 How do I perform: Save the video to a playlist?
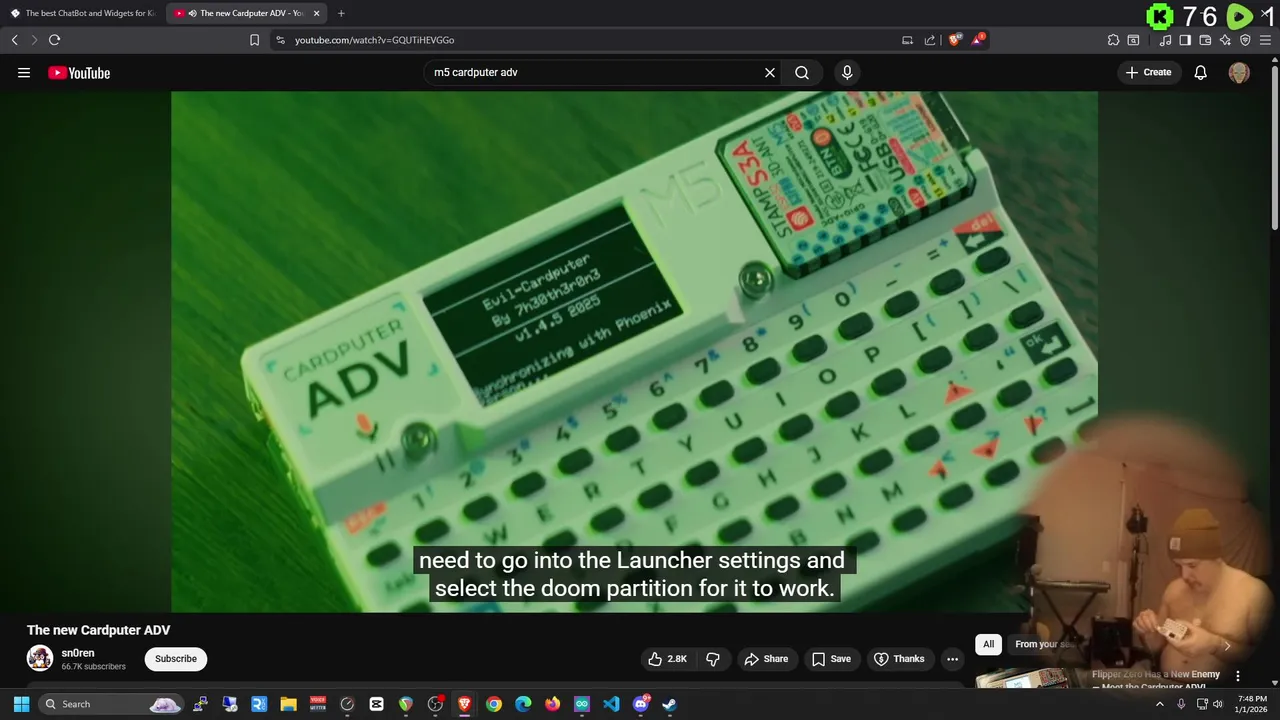tap(831, 659)
